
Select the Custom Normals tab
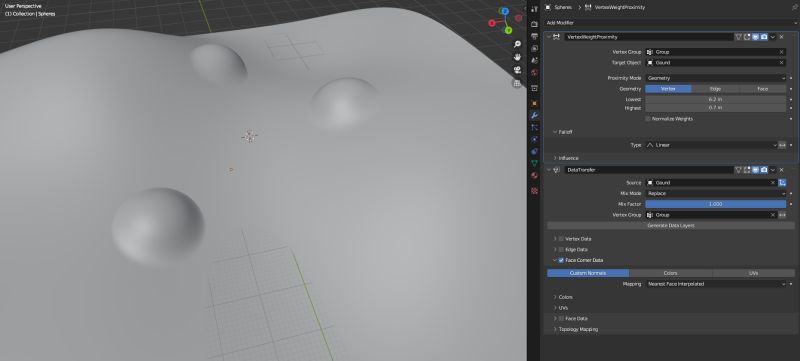[588, 273]
